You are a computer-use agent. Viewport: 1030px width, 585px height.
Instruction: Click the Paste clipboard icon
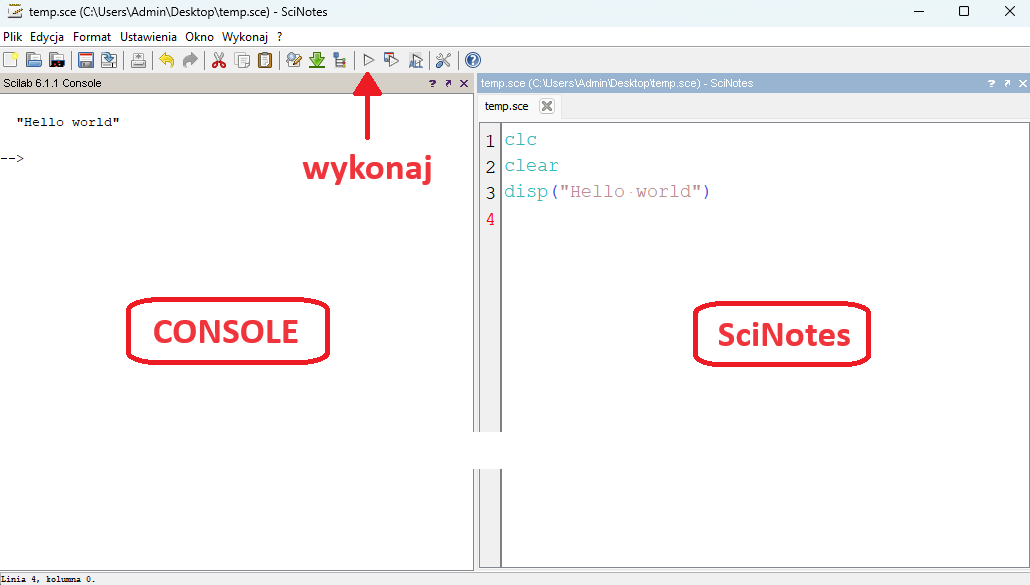265,60
